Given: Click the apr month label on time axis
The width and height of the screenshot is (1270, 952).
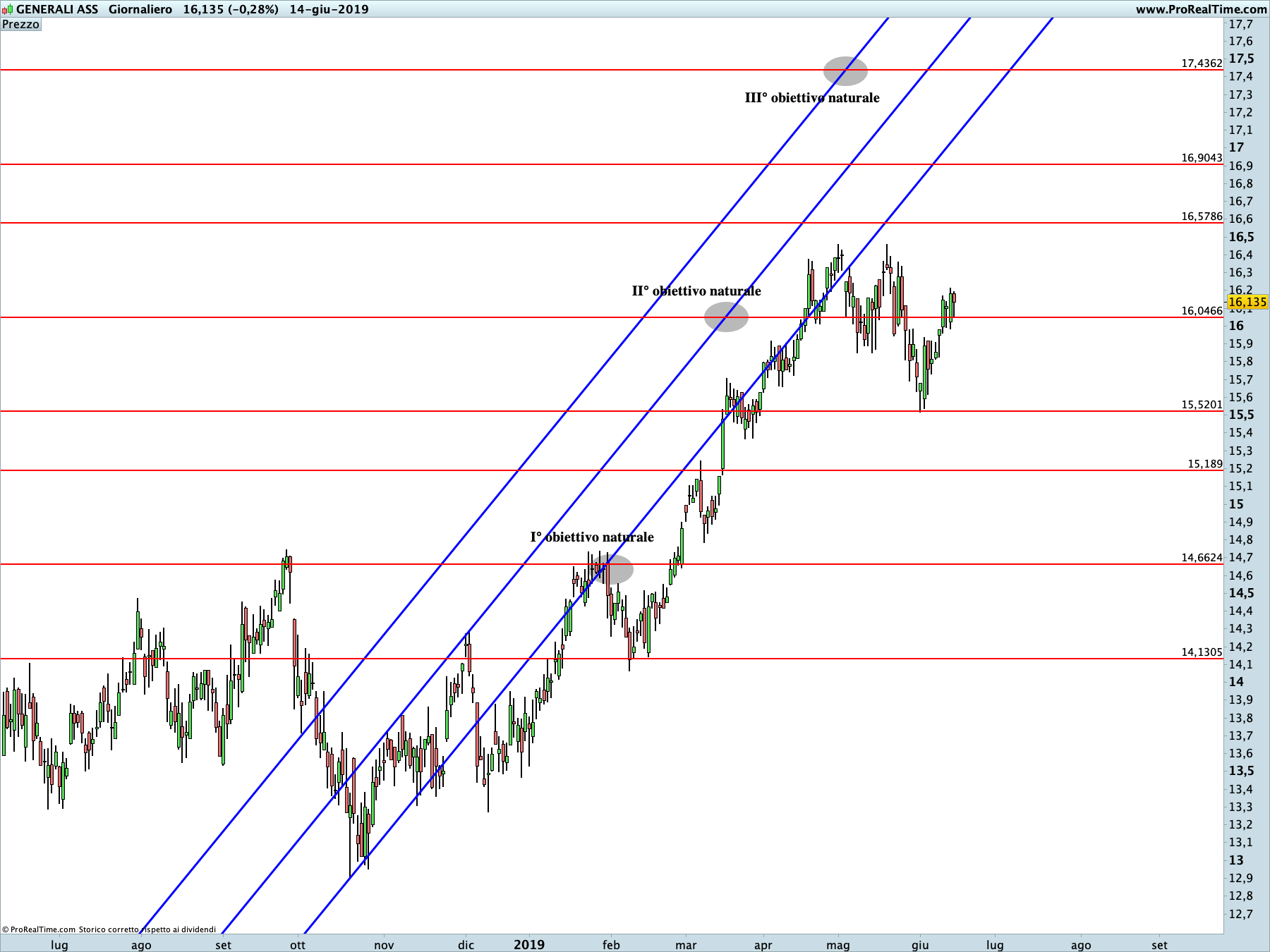Looking at the screenshot, I should (x=763, y=945).
